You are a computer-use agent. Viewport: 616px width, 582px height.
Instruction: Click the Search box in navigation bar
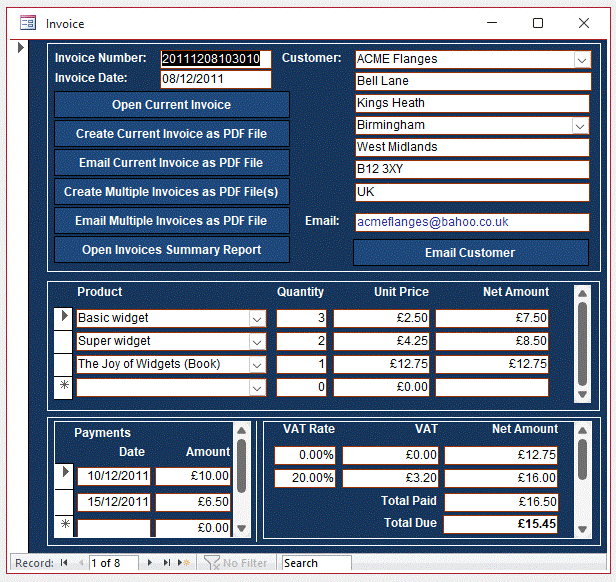point(316,563)
